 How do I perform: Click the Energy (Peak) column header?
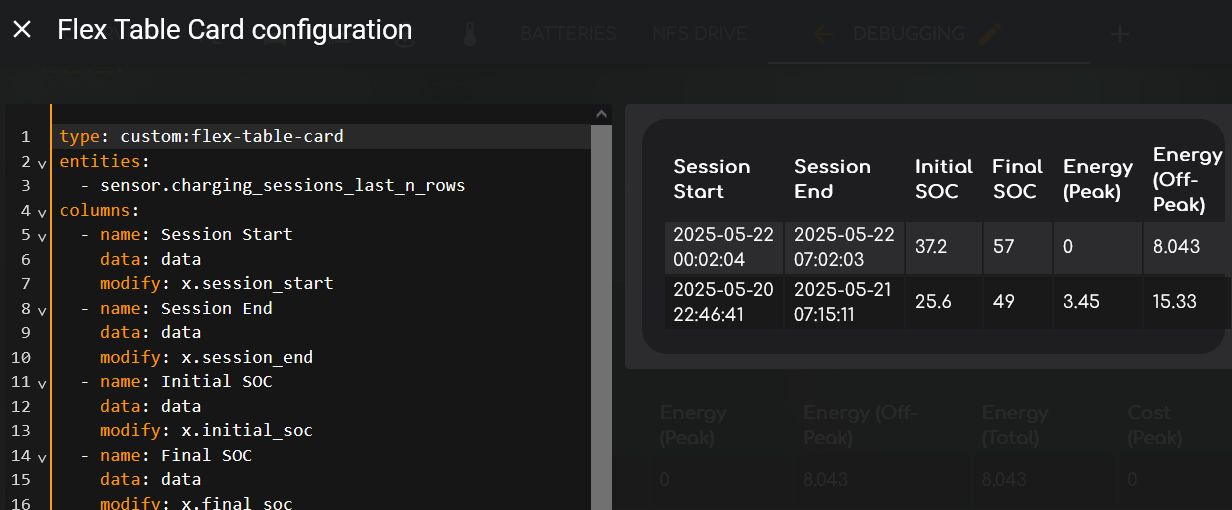(x=1097, y=179)
